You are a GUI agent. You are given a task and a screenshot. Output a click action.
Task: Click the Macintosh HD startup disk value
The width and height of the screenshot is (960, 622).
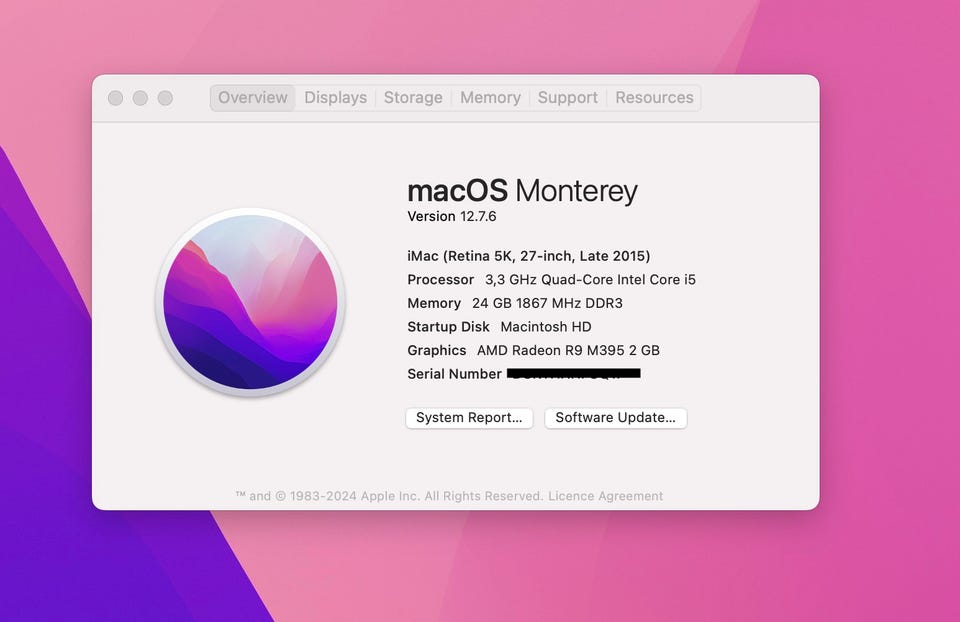(x=546, y=327)
